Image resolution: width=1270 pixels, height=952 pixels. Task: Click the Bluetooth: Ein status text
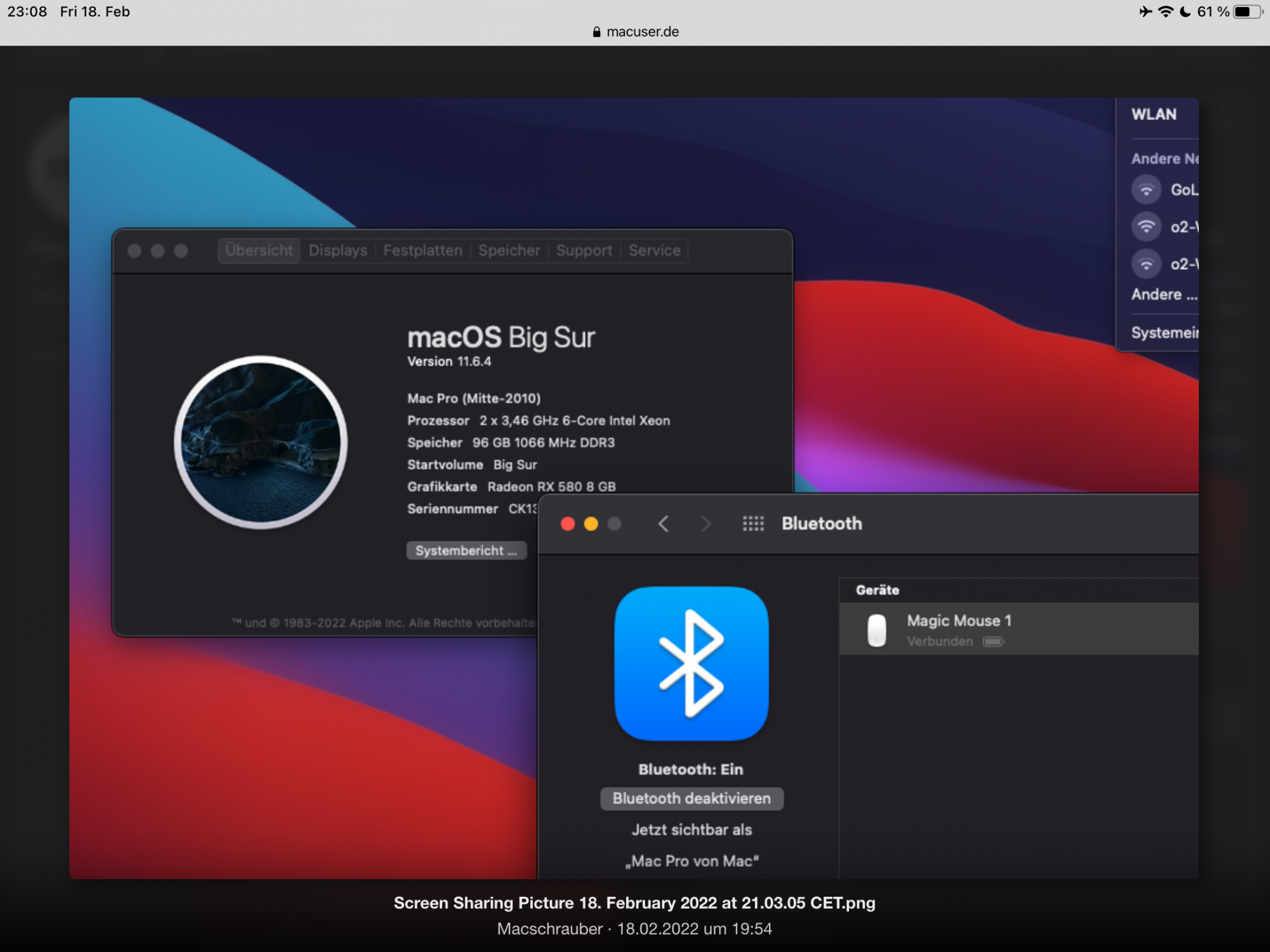pyautogui.click(x=690, y=769)
